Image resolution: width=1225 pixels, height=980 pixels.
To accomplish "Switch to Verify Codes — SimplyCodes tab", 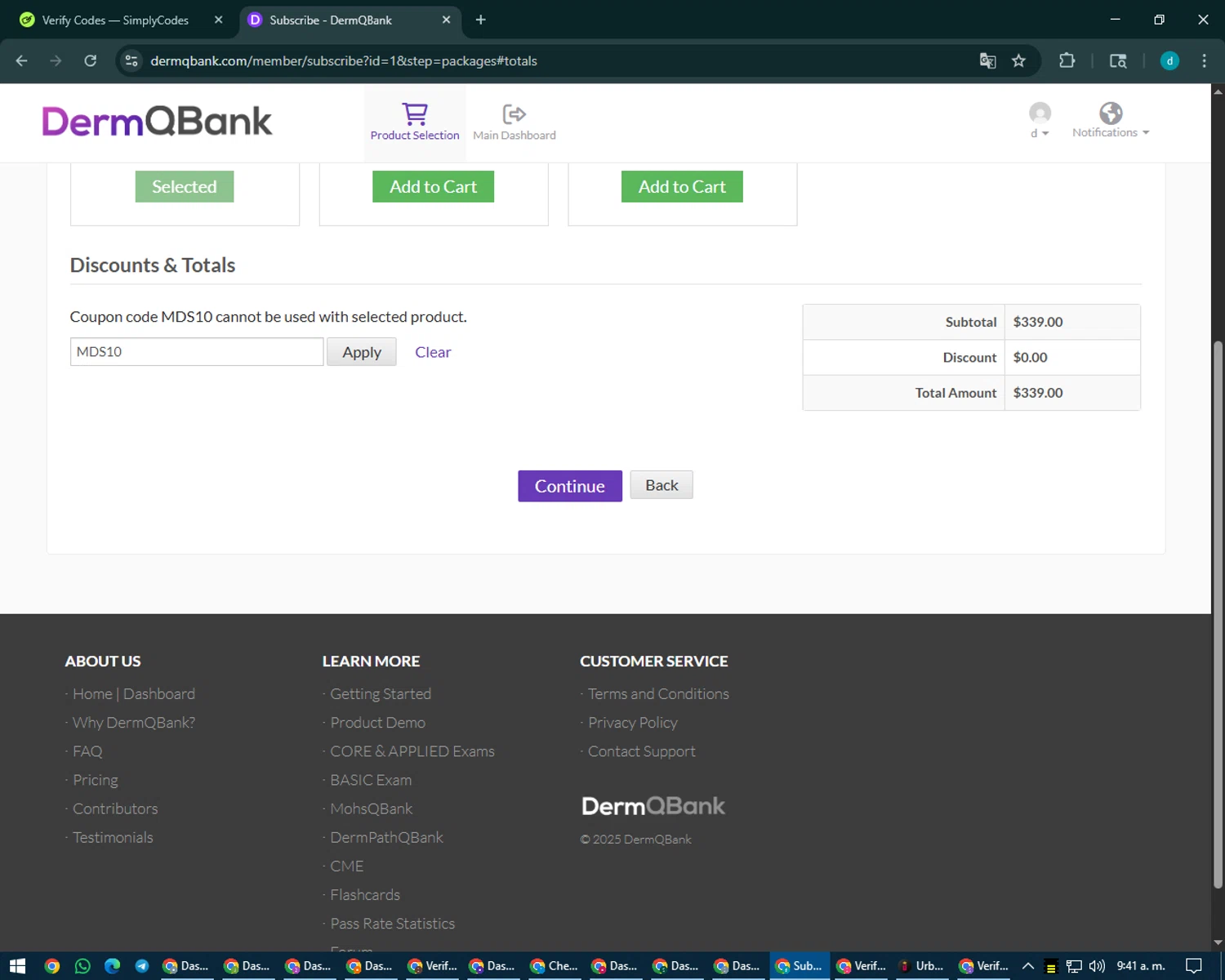I will (x=114, y=20).
